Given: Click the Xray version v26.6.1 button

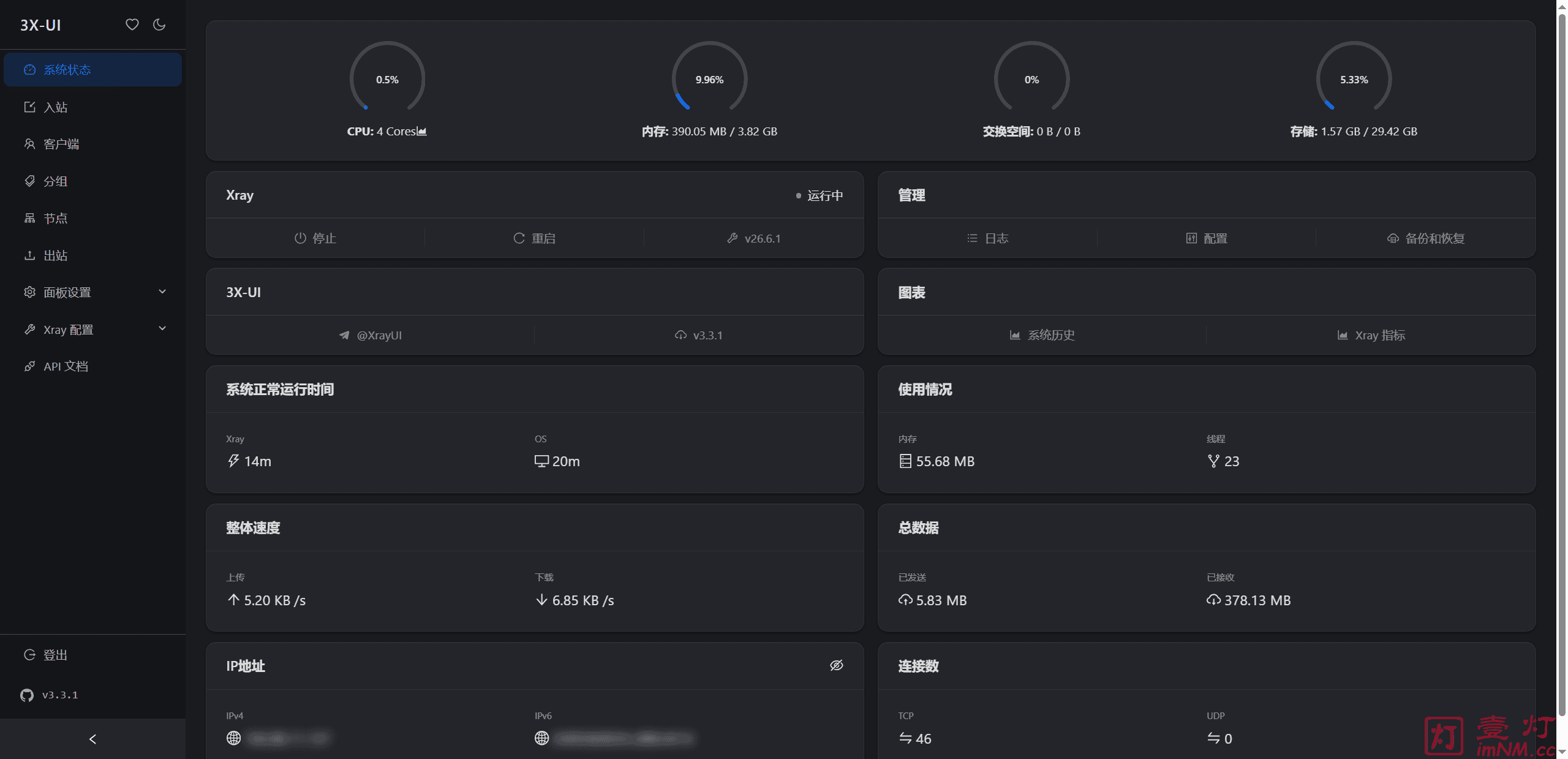Looking at the screenshot, I should pyautogui.click(x=754, y=238).
